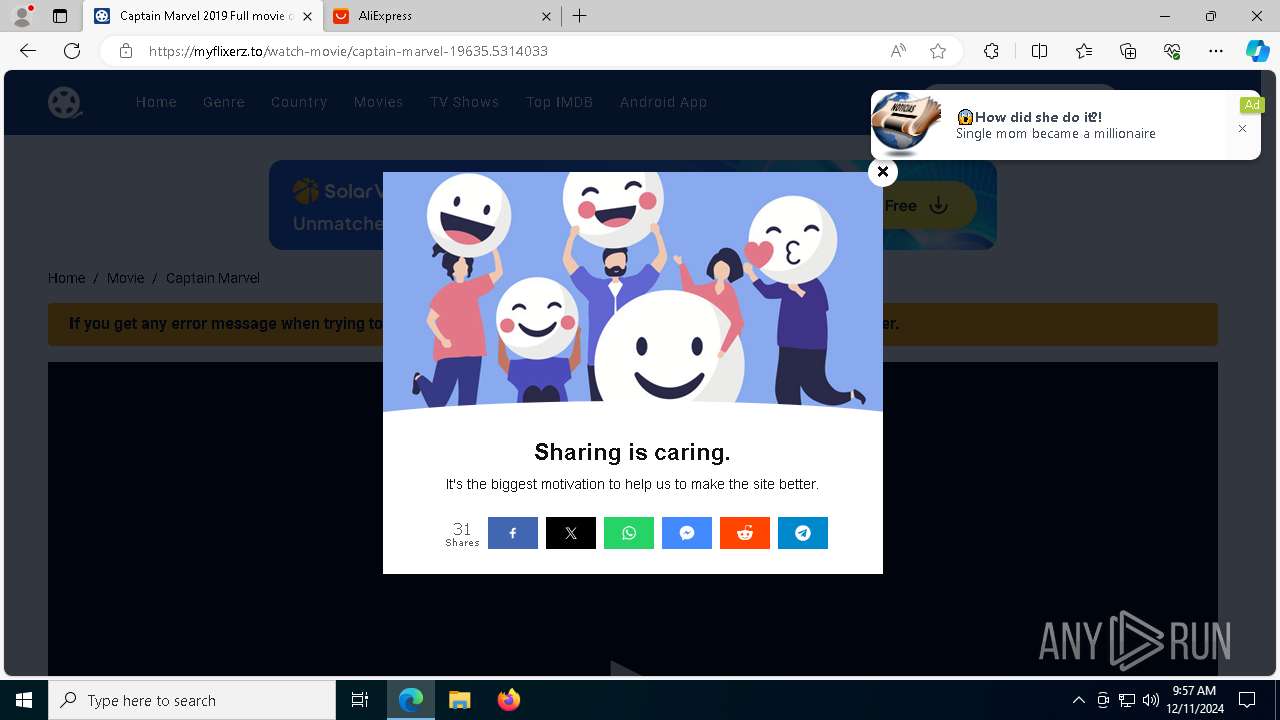This screenshot has width=1280, height=720.
Task: Open a new browser tab
Action: pos(580,16)
